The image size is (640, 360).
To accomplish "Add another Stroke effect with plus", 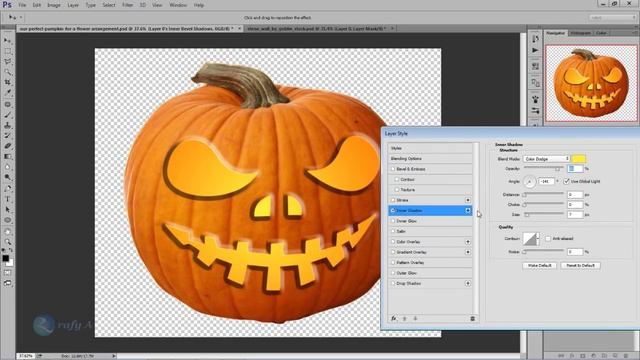I will 468,200.
